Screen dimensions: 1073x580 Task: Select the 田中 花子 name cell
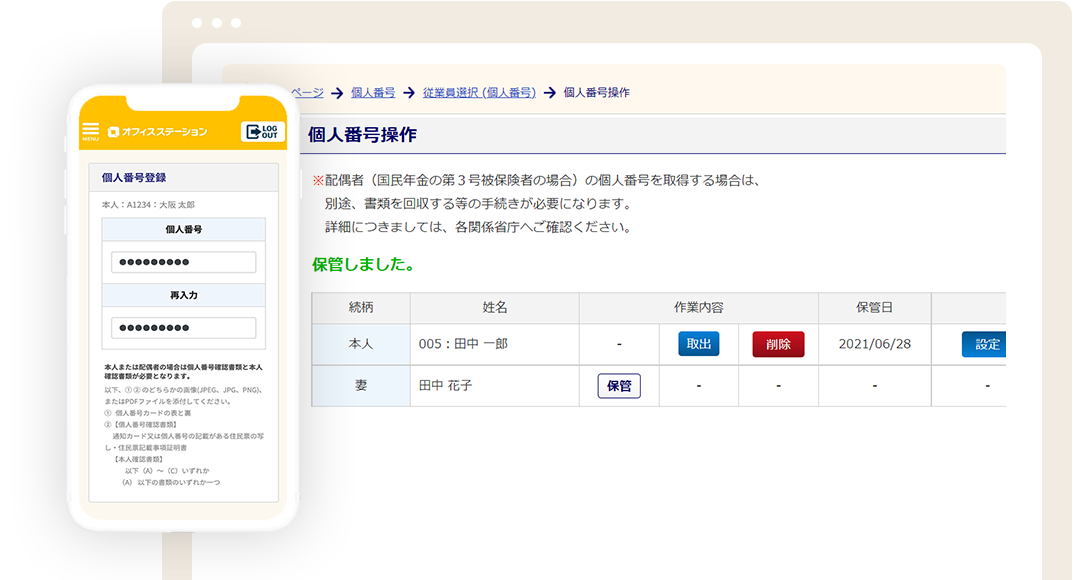point(495,386)
